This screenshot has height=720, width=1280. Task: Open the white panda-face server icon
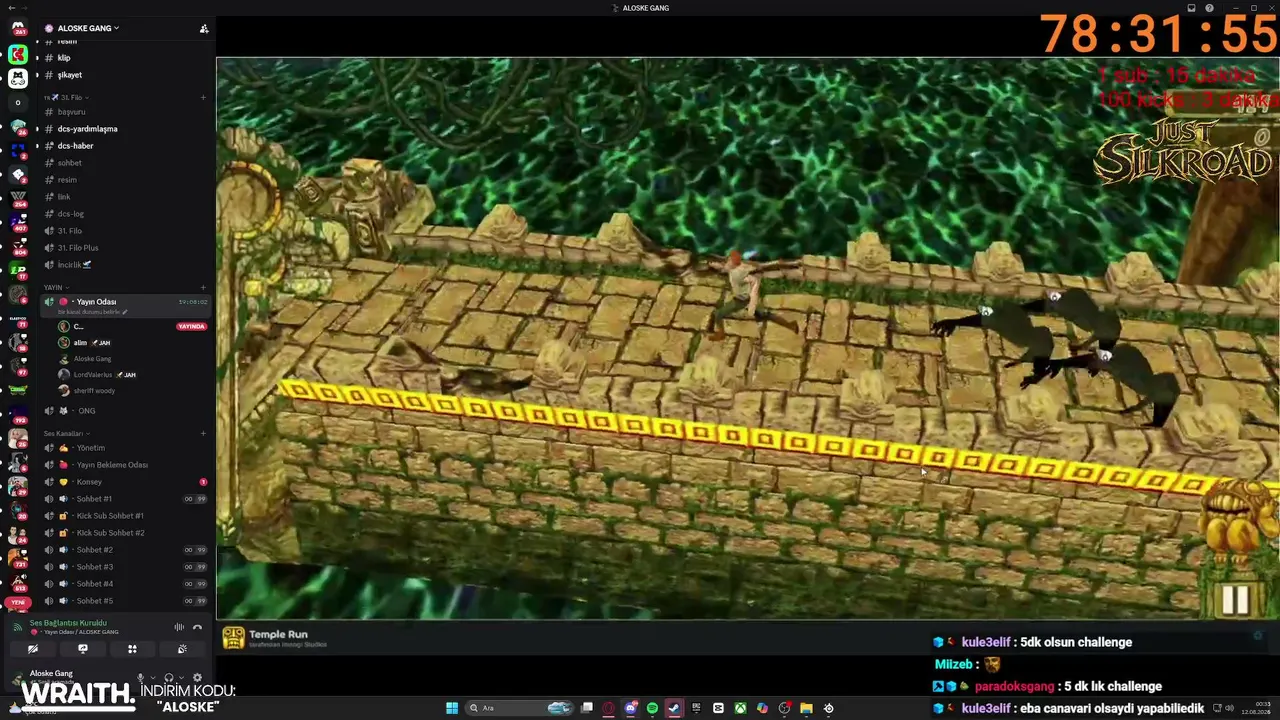click(18, 78)
